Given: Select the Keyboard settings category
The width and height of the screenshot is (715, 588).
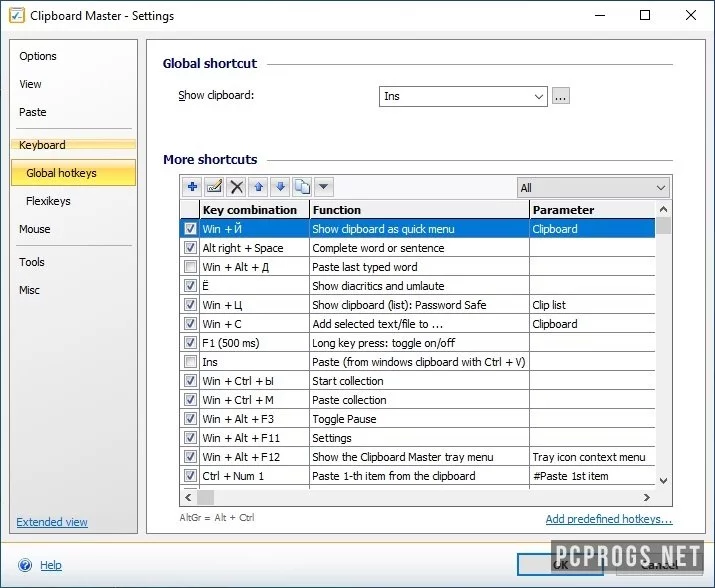Looking at the screenshot, I should click(73, 145).
